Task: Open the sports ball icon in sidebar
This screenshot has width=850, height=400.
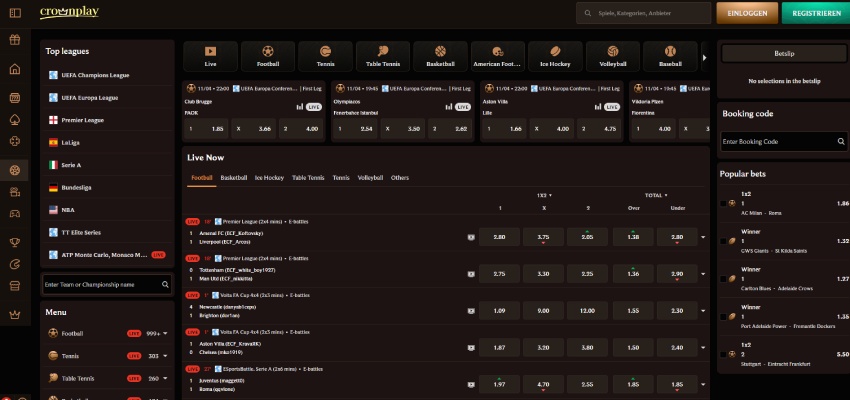Action: tap(15, 171)
